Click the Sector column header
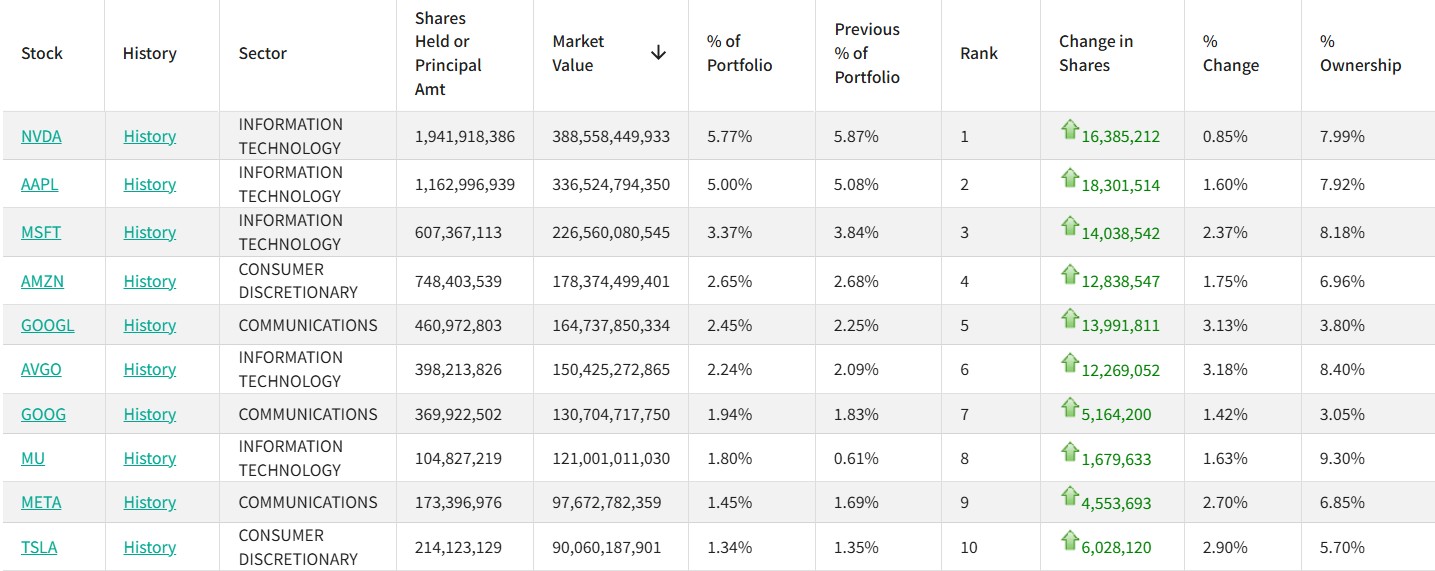 (262, 53)
